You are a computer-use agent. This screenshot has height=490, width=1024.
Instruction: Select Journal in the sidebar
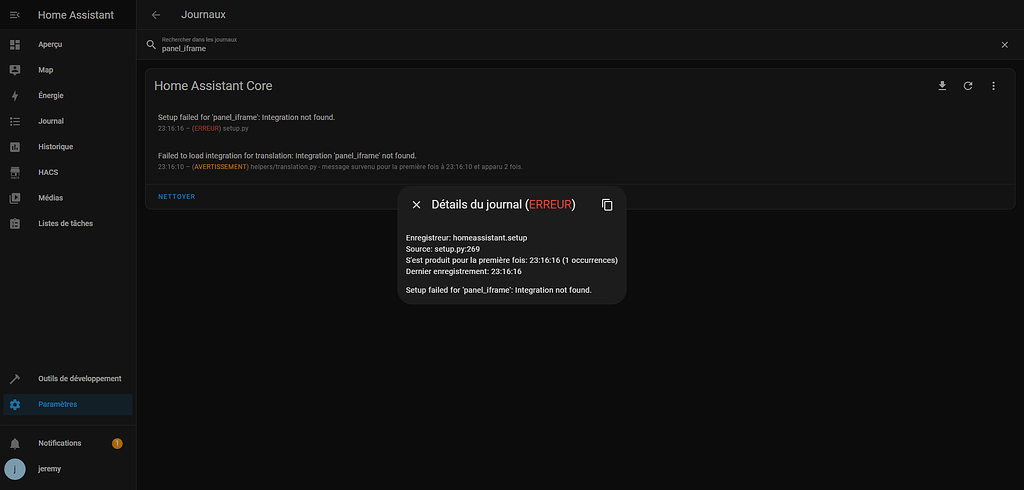pyautogui.click(x=51, y=121)
